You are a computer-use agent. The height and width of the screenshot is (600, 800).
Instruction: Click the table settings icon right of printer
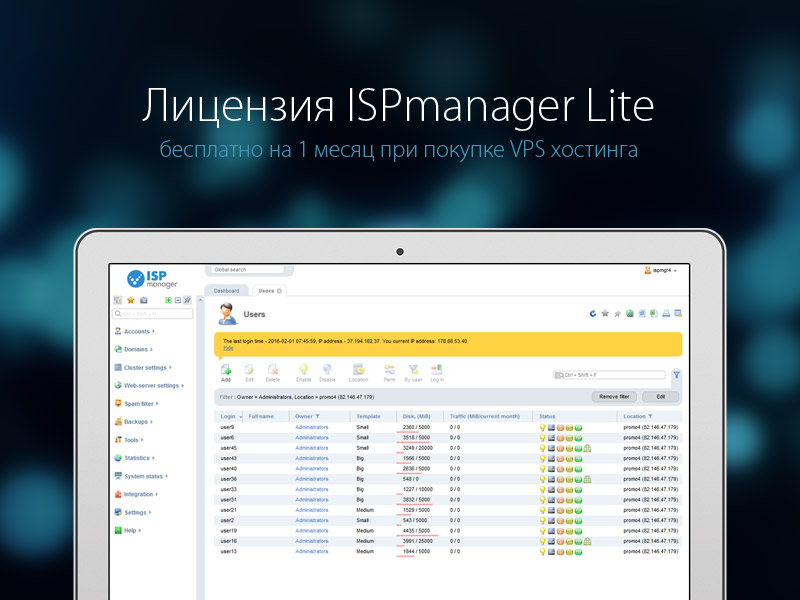[678, 313]
